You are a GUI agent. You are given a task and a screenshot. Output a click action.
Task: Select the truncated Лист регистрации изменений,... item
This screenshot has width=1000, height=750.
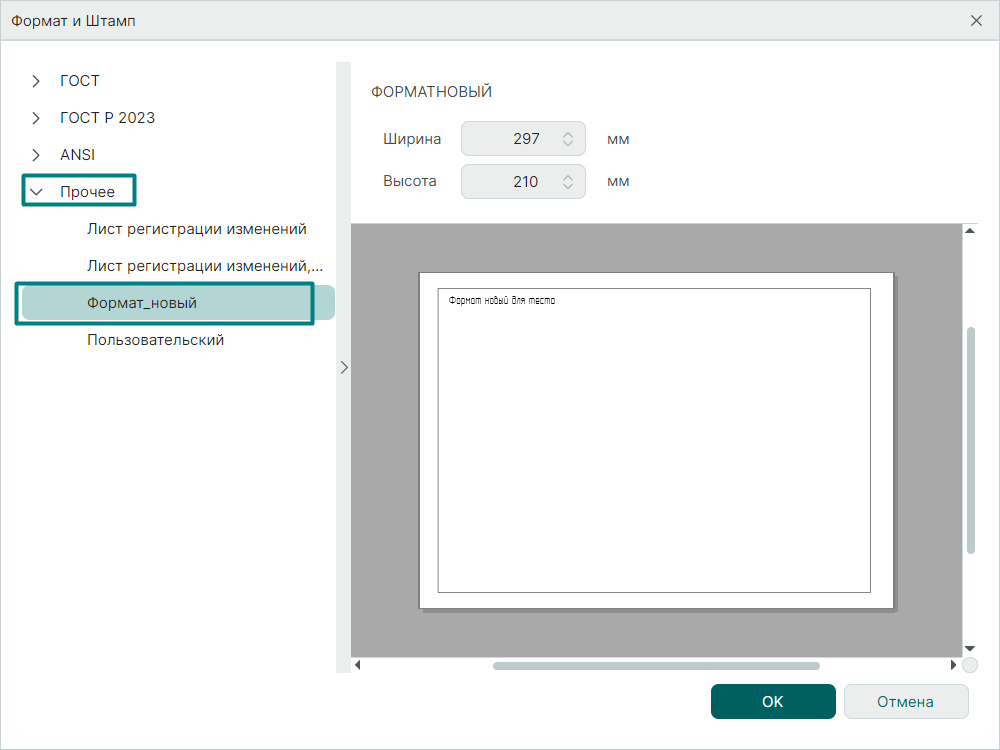(x=205, y=266)
